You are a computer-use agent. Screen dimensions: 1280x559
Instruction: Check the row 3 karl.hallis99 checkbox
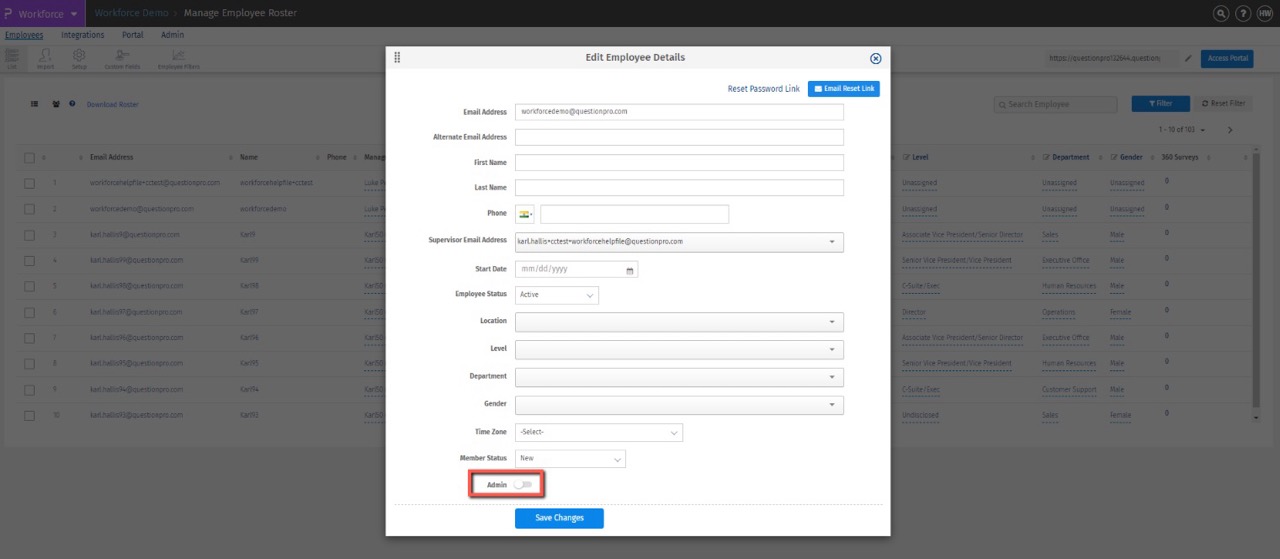tap(29, 235)
